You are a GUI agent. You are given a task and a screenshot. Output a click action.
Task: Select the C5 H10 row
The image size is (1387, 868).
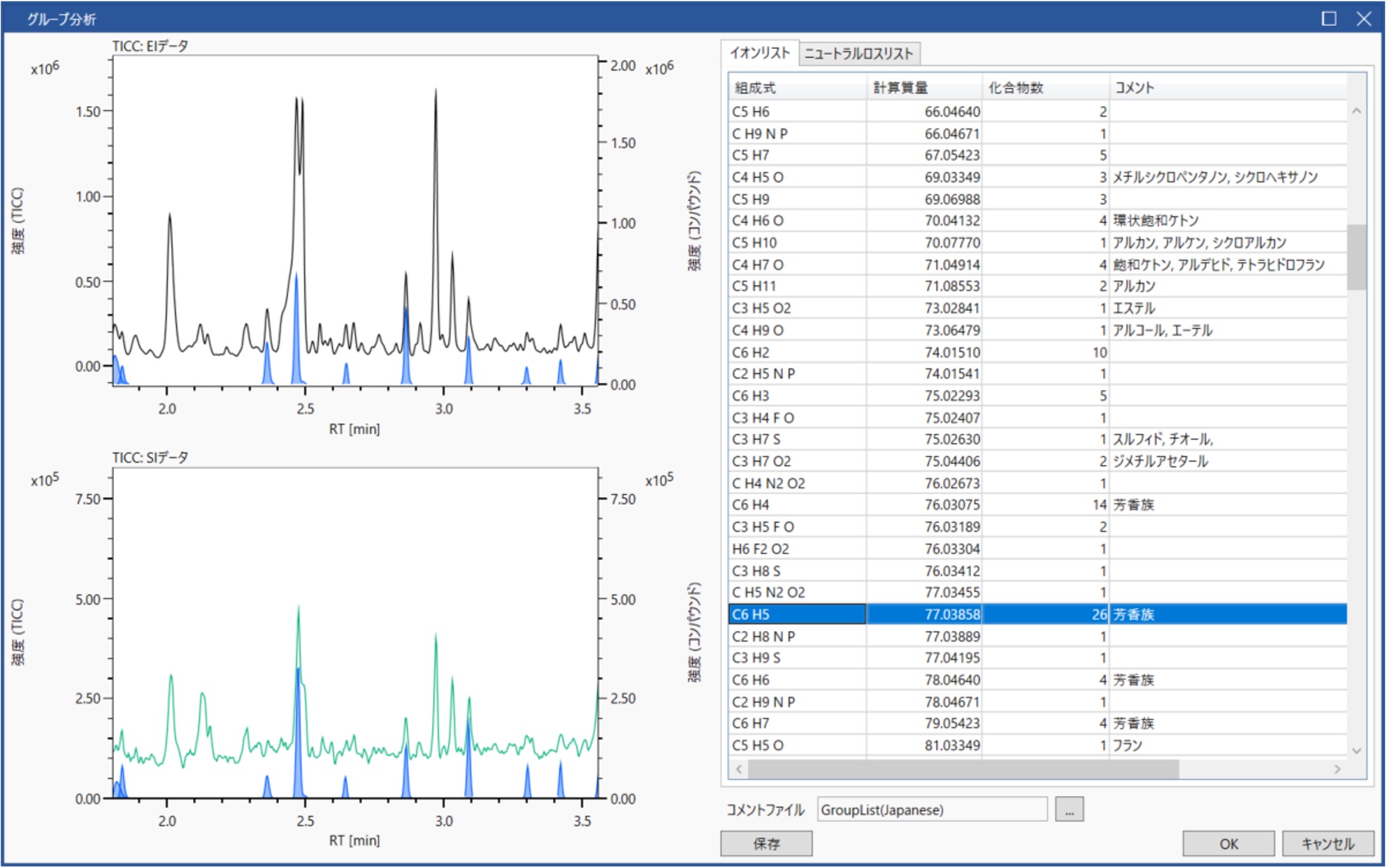[1037, 243]
